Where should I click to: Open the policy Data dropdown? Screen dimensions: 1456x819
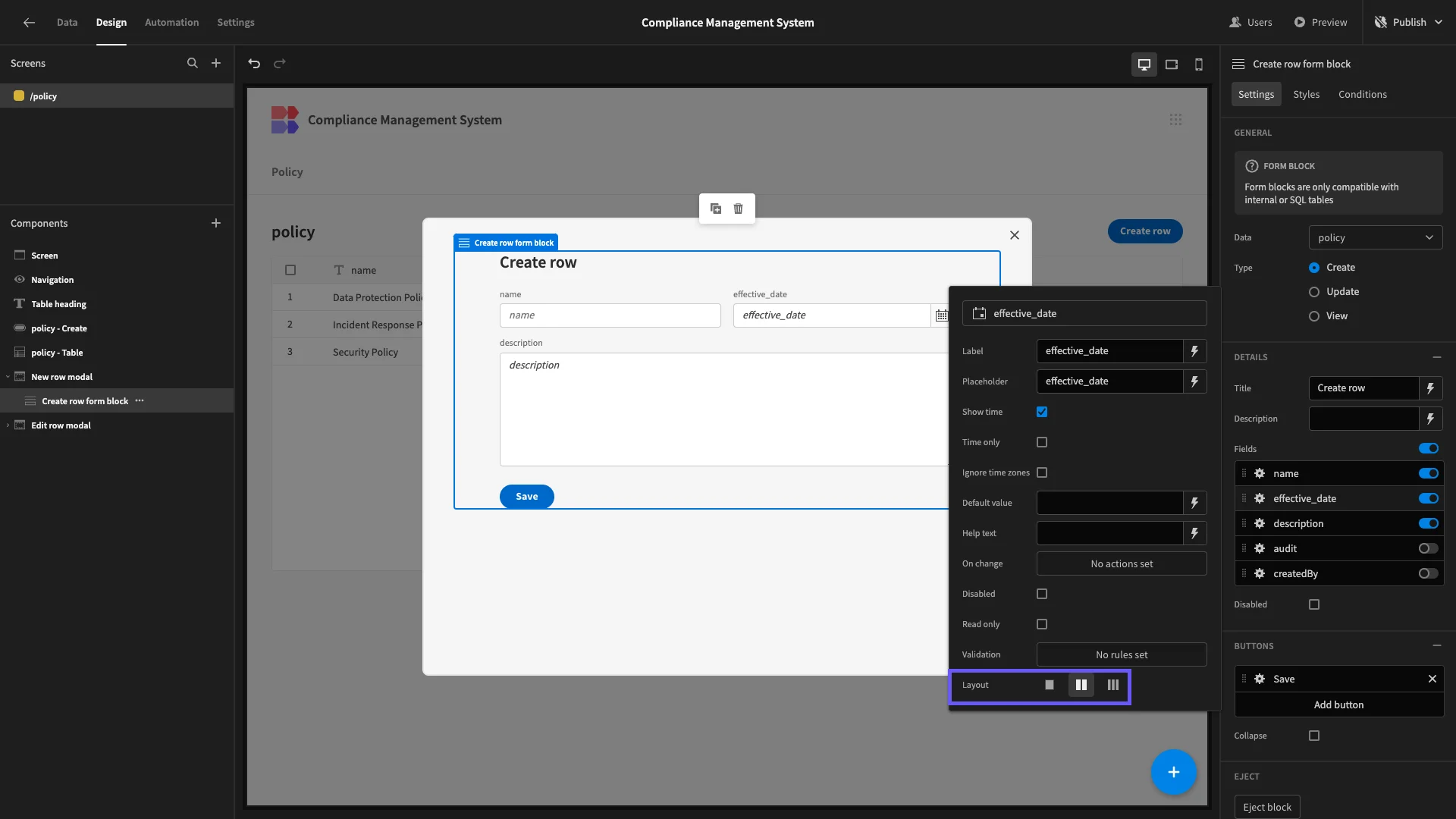tap(1375, 237)
